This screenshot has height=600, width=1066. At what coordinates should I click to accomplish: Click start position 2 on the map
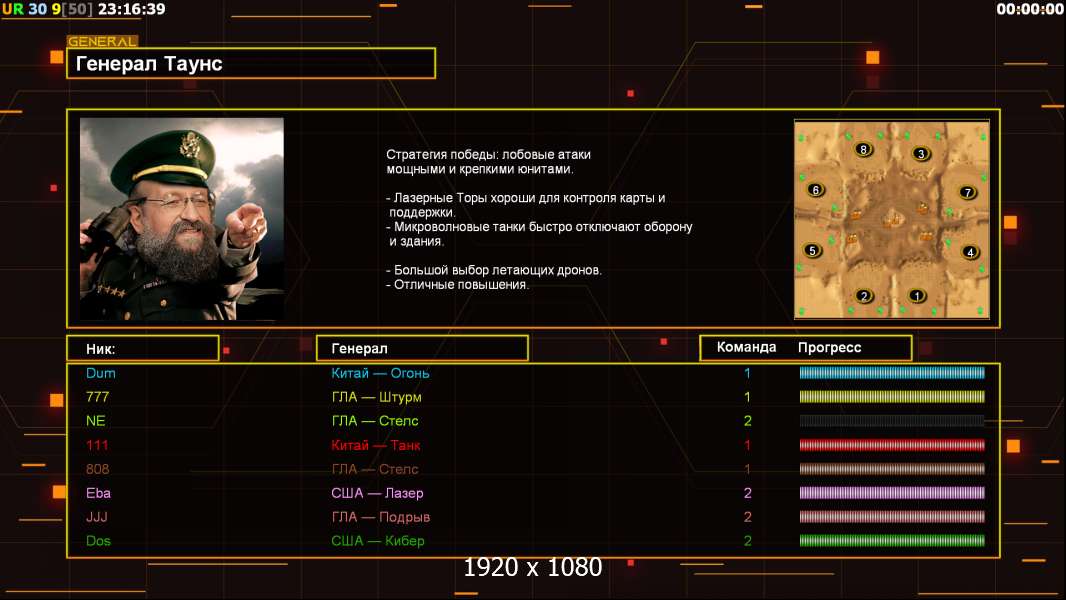[x=864, y=296]
